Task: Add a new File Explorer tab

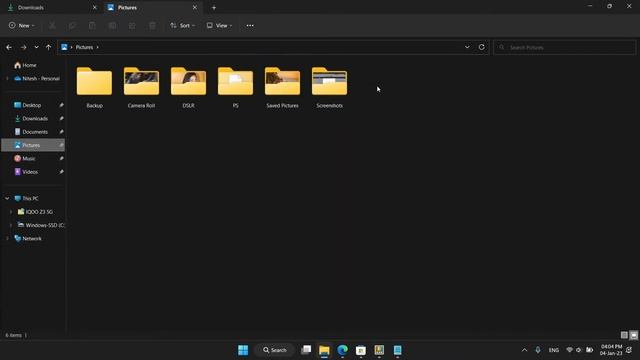Action: click(x=214, y=7)
